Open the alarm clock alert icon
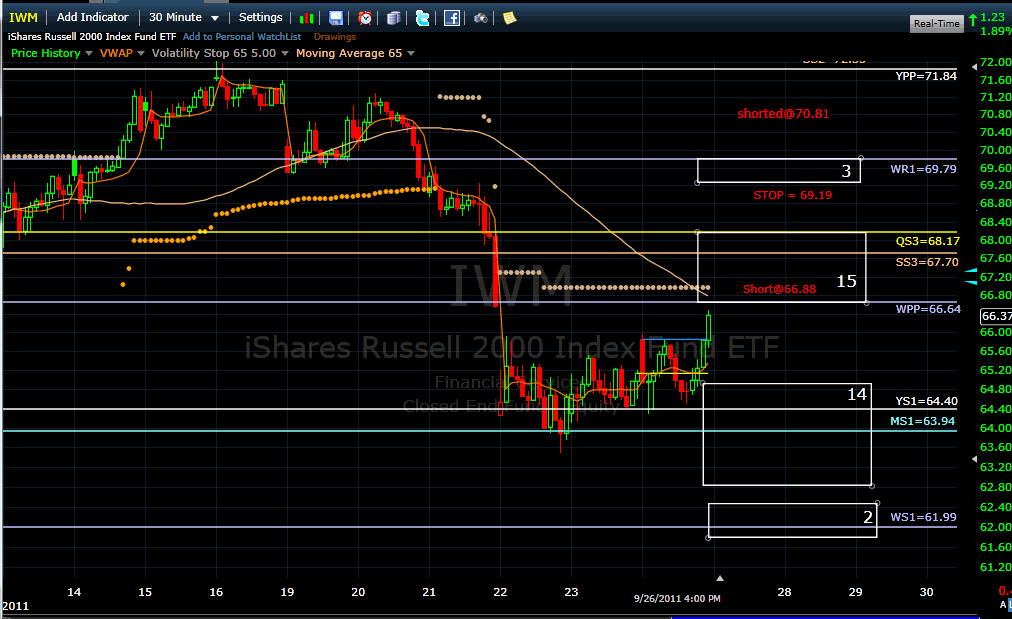 (x=365, y=18)
